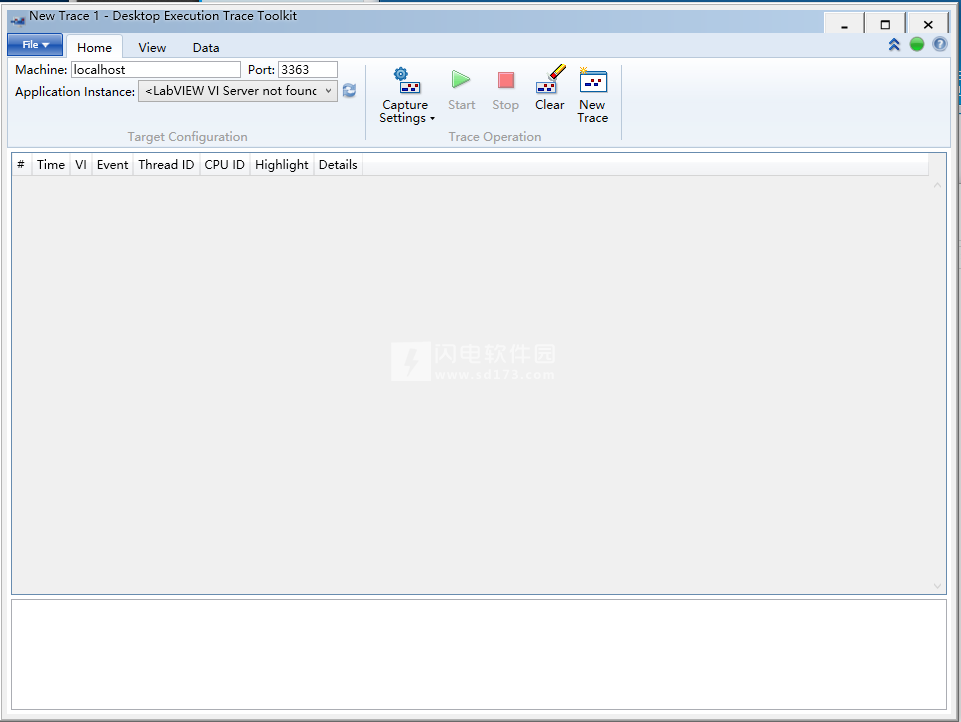Sort by the Event column header

[x=113, y=164]
